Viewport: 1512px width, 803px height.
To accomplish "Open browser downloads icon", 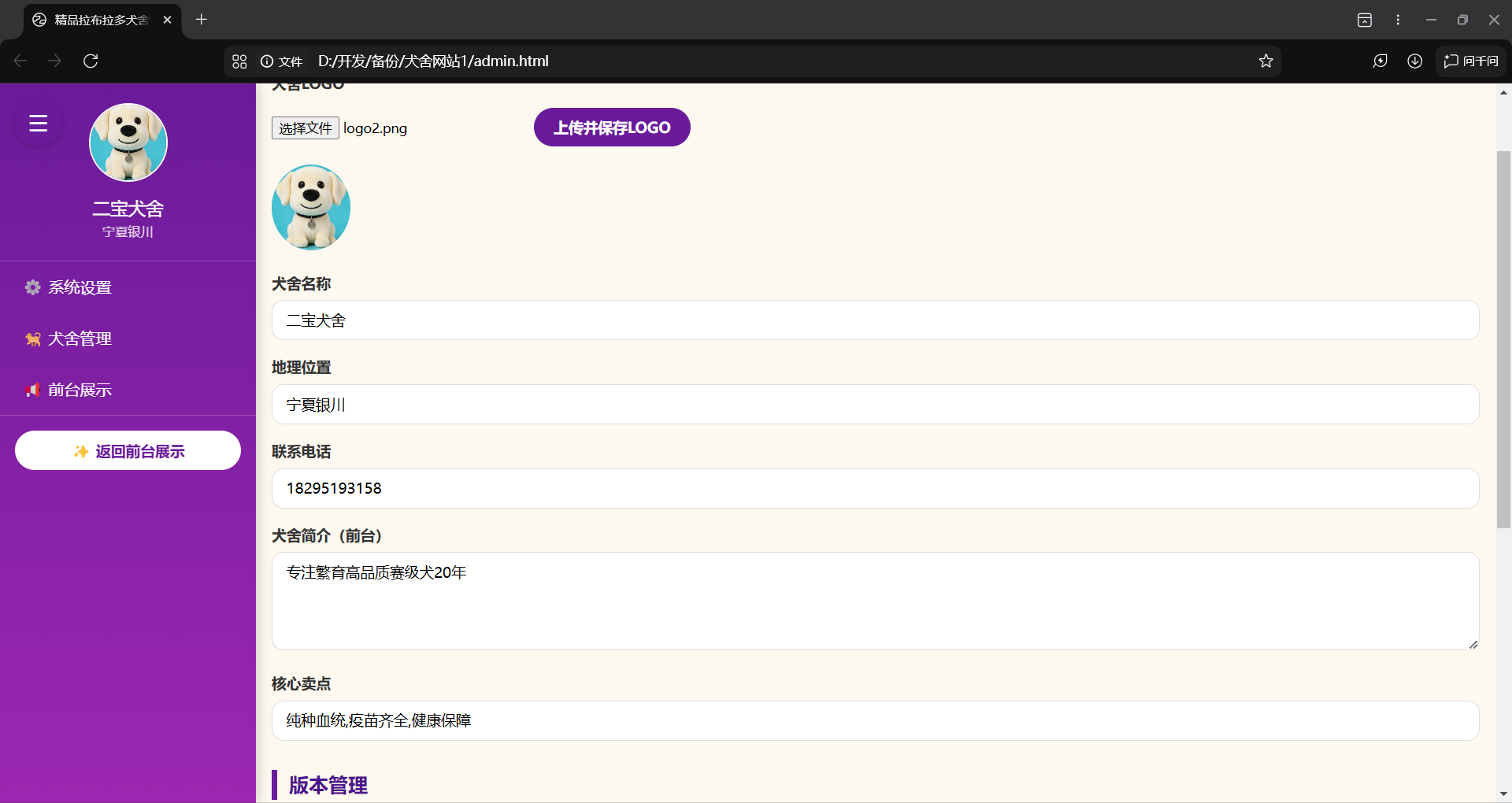I will 1414,61.
